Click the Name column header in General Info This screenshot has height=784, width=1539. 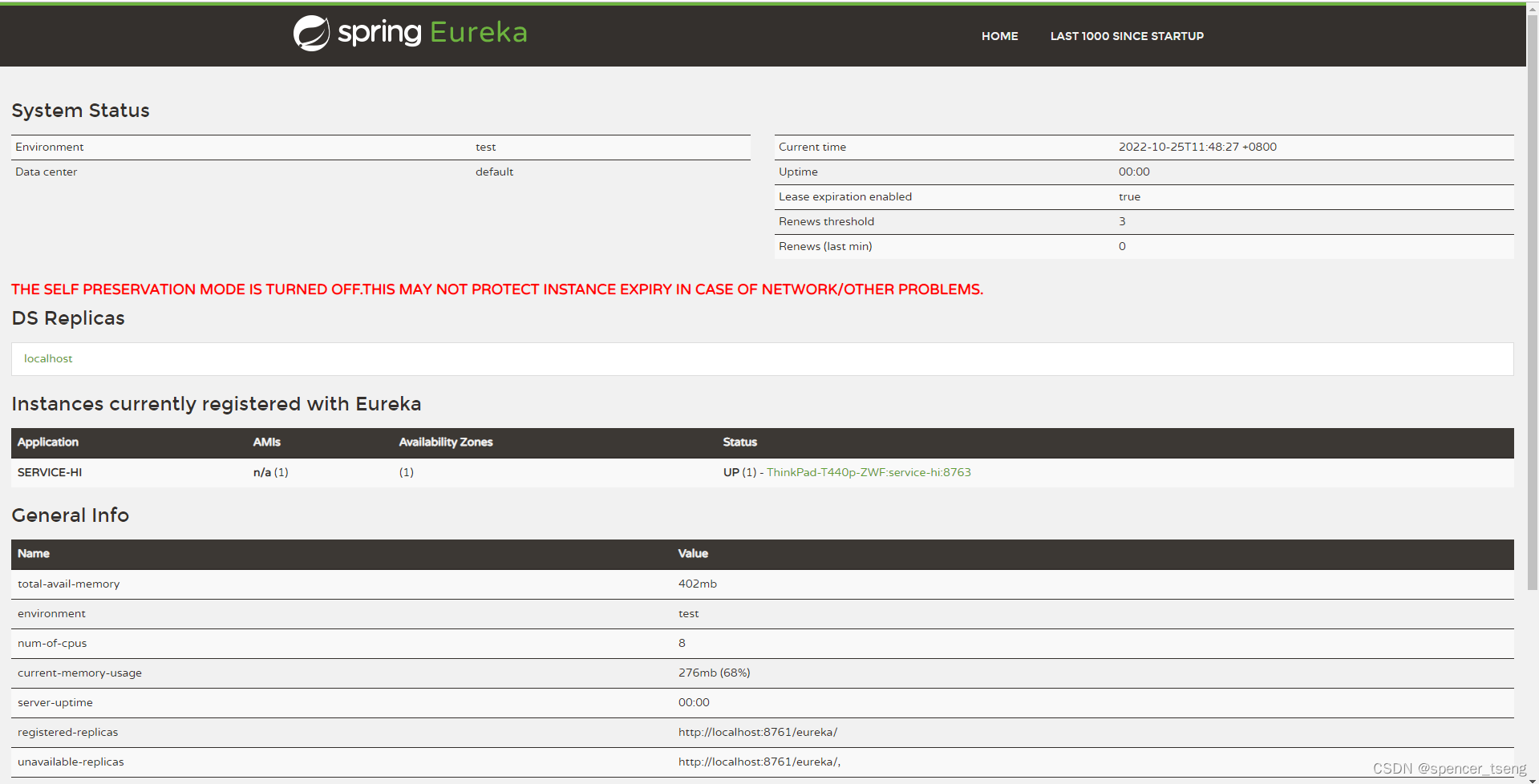(x=34, y=553)
